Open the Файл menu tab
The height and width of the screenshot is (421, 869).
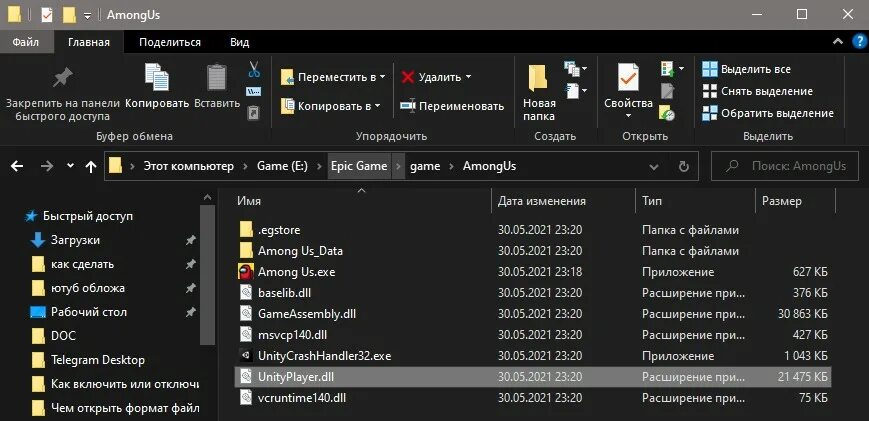pos(25,42)
